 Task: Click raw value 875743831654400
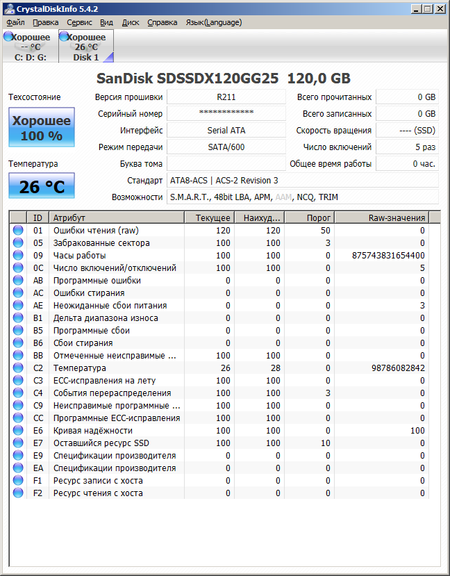pos(388,255)
